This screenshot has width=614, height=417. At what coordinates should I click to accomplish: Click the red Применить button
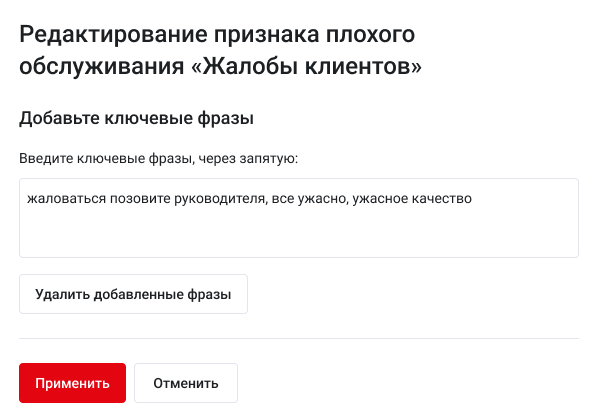tap(72, 382)
